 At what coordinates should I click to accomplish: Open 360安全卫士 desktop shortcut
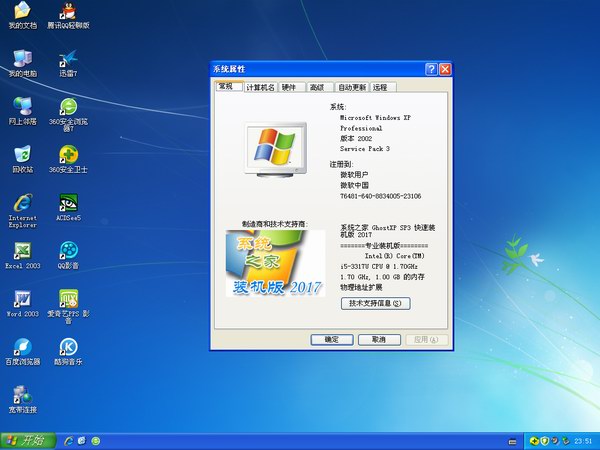(x=68, y=160)
